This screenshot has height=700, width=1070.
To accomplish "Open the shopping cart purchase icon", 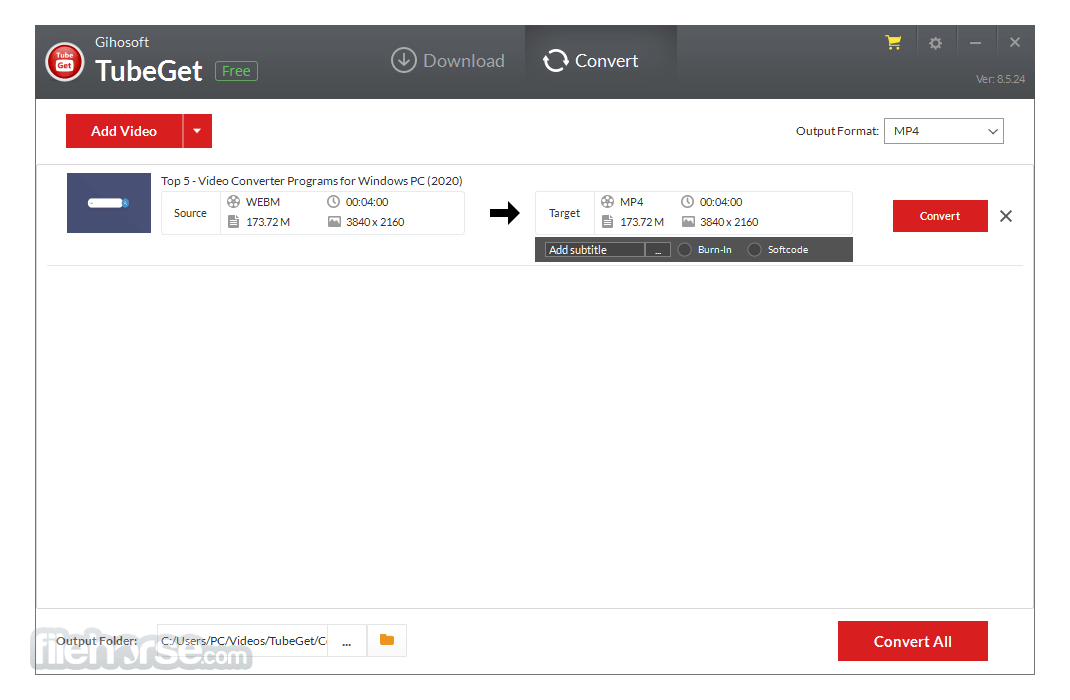I will click(x=893, y=42).
